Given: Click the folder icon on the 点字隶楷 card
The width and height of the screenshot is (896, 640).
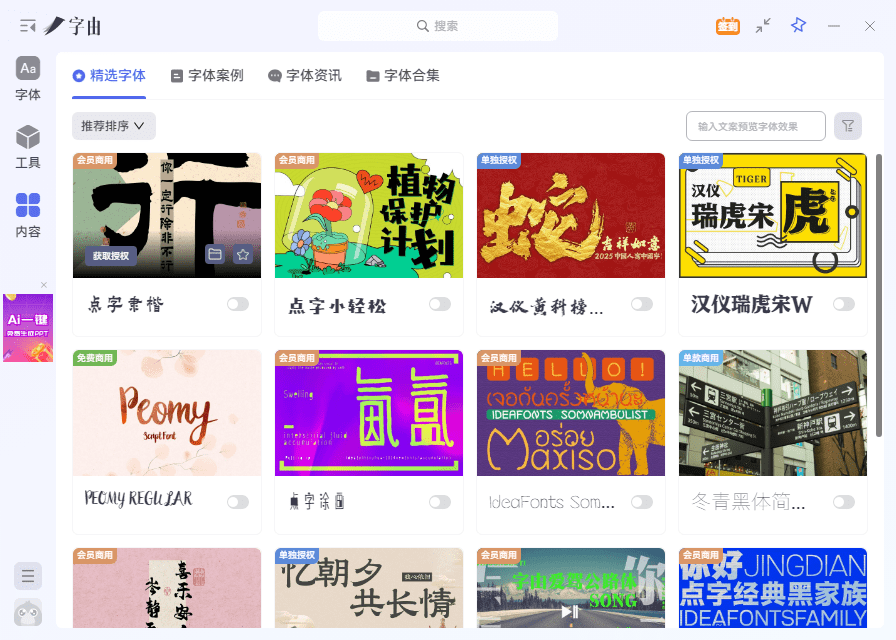Looking at the screenshot, I should [x=216, y=255].
